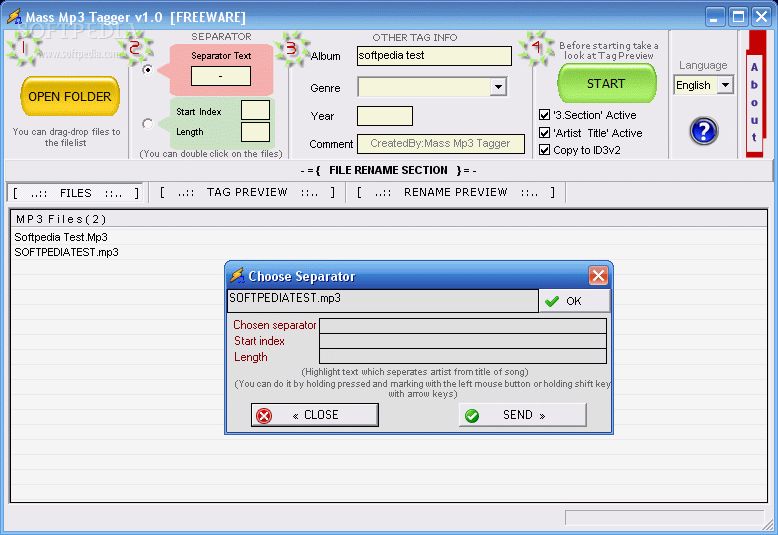
Task: Switch to the FILES tab
Action: tap(75, 193)
